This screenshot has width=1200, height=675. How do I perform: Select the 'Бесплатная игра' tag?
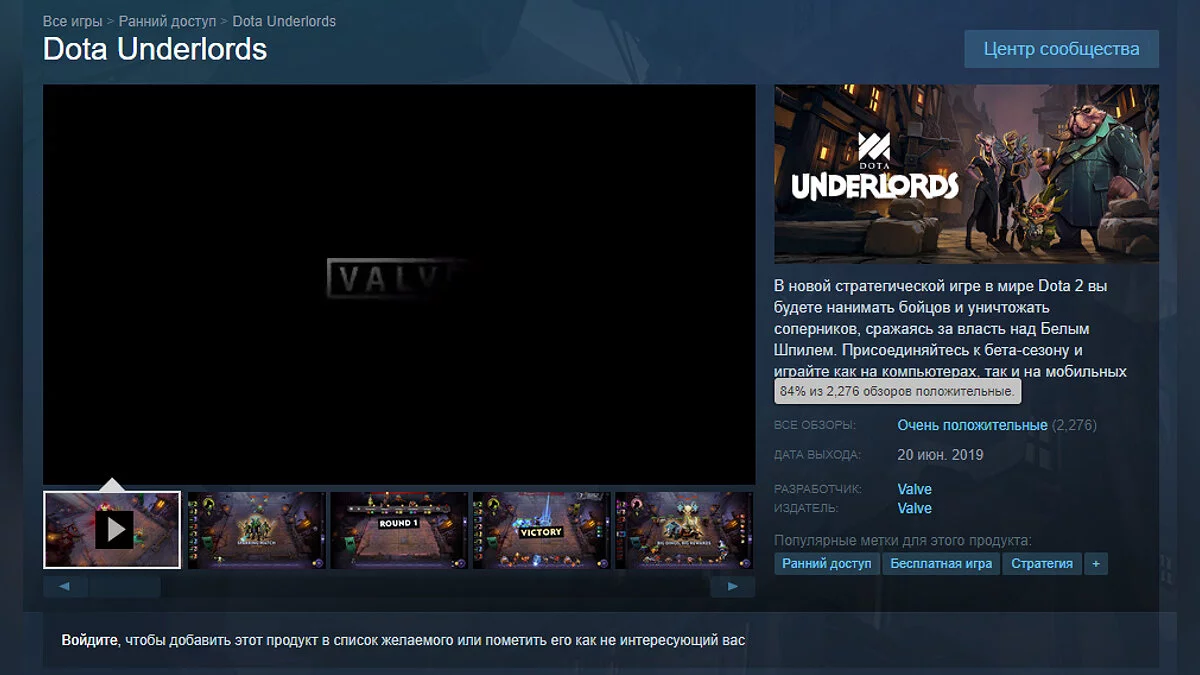coord(941,564)
